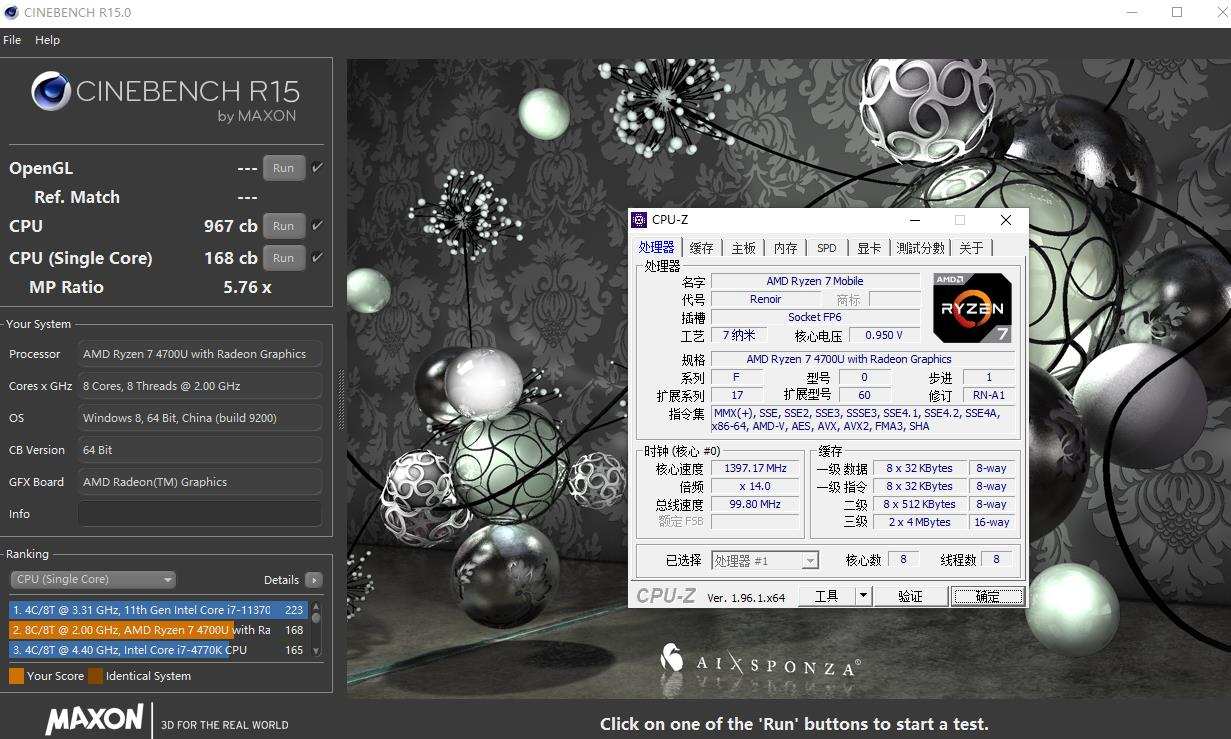Viewport: 1231px width, 739px height.
Task: Close the CPU-Z window
Action: coord(1006,220)
